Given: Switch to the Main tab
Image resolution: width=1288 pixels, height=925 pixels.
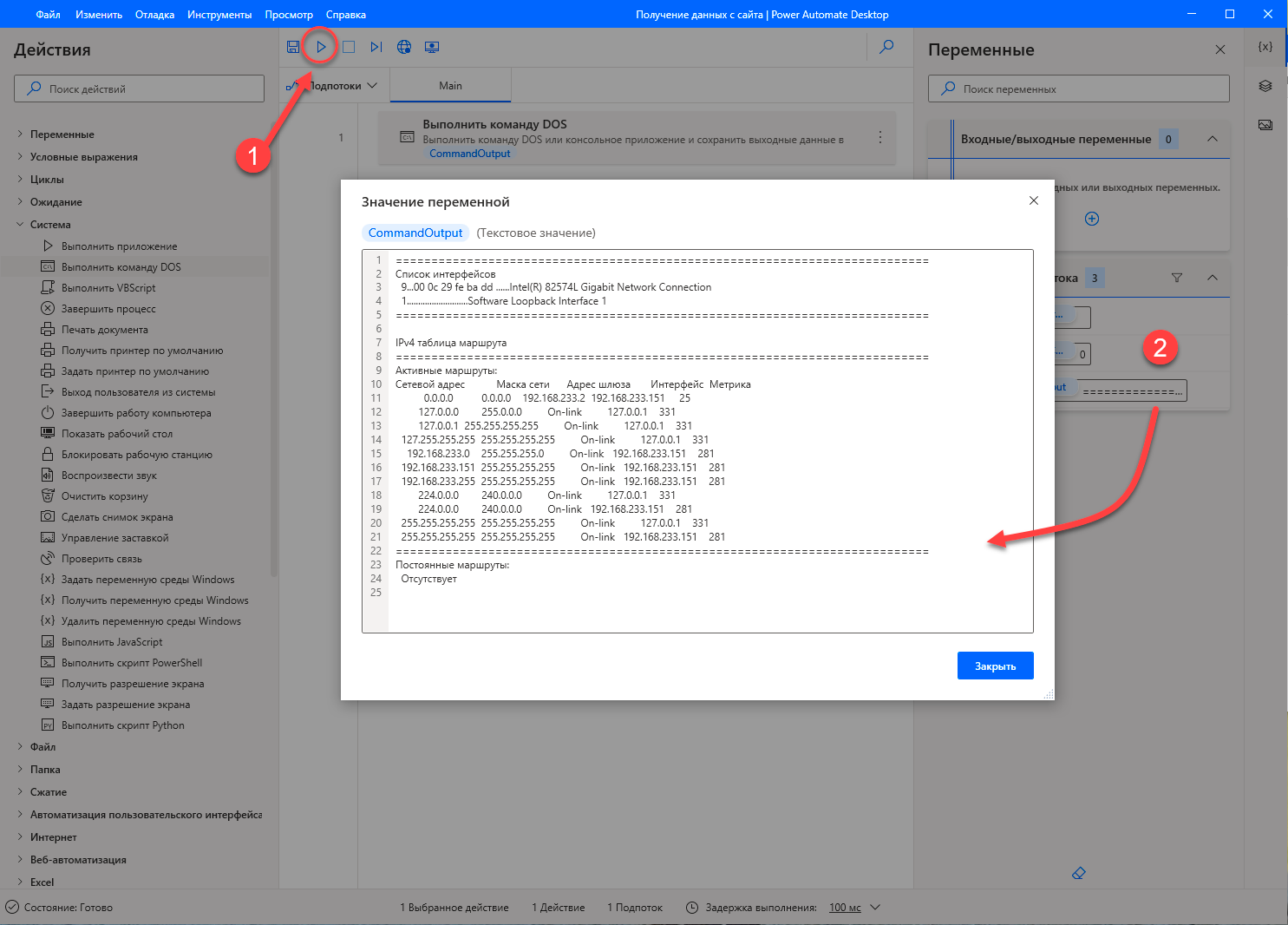Looking at the screenshot, I should 450,86.
